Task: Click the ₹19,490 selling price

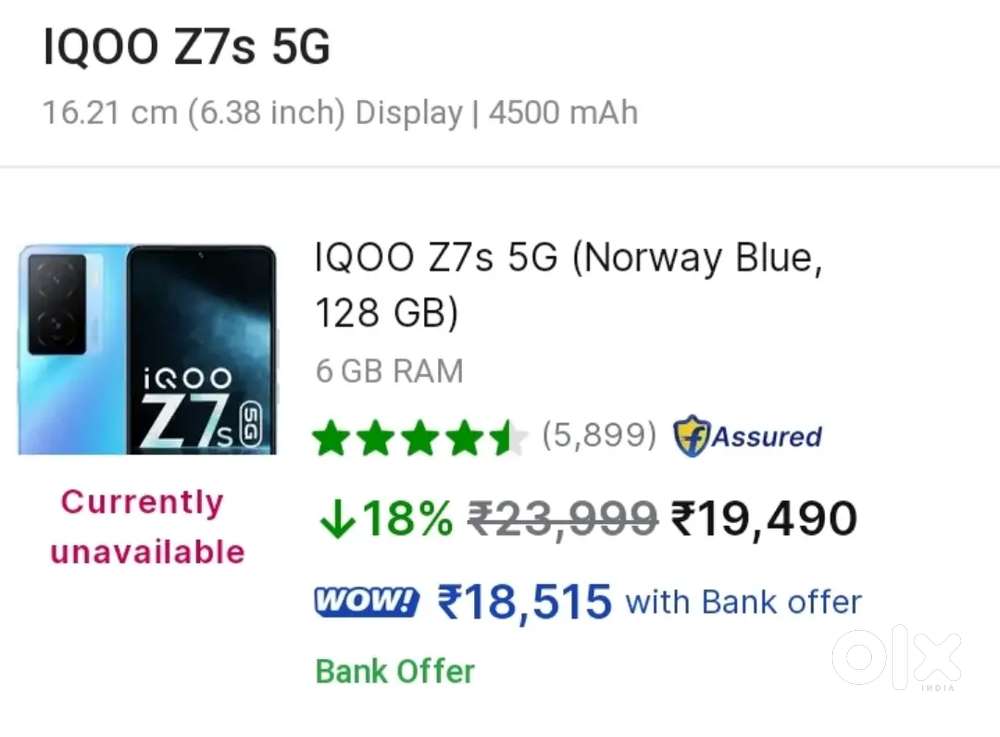Action: click(x=764, y=520)
